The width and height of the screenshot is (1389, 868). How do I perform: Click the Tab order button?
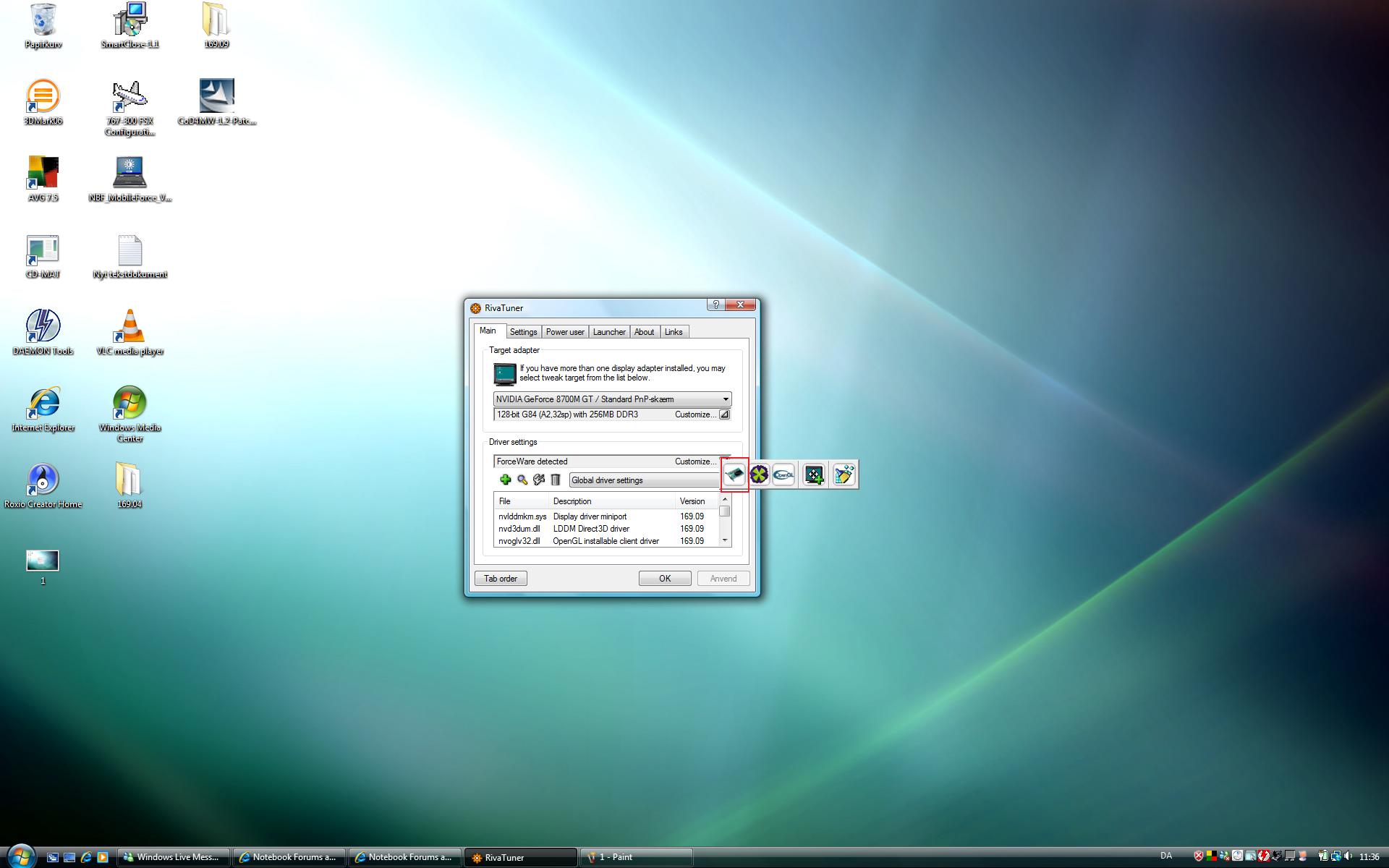(x=501, y=579)
